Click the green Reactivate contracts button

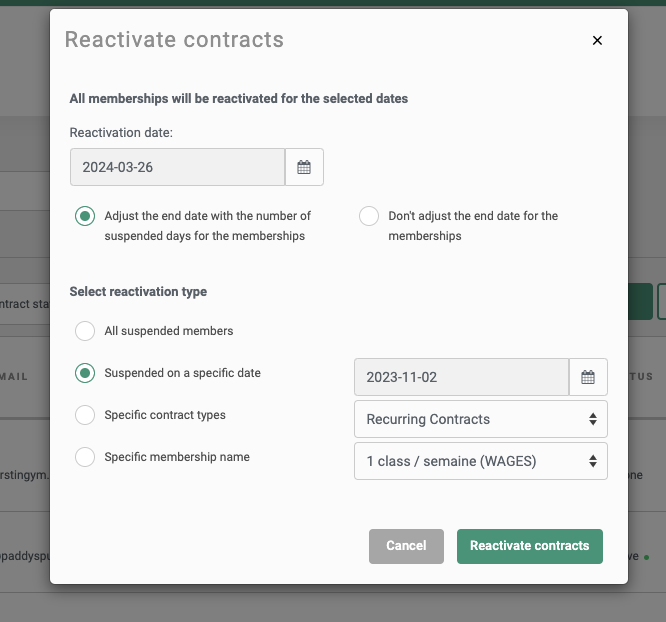(530, 546)
